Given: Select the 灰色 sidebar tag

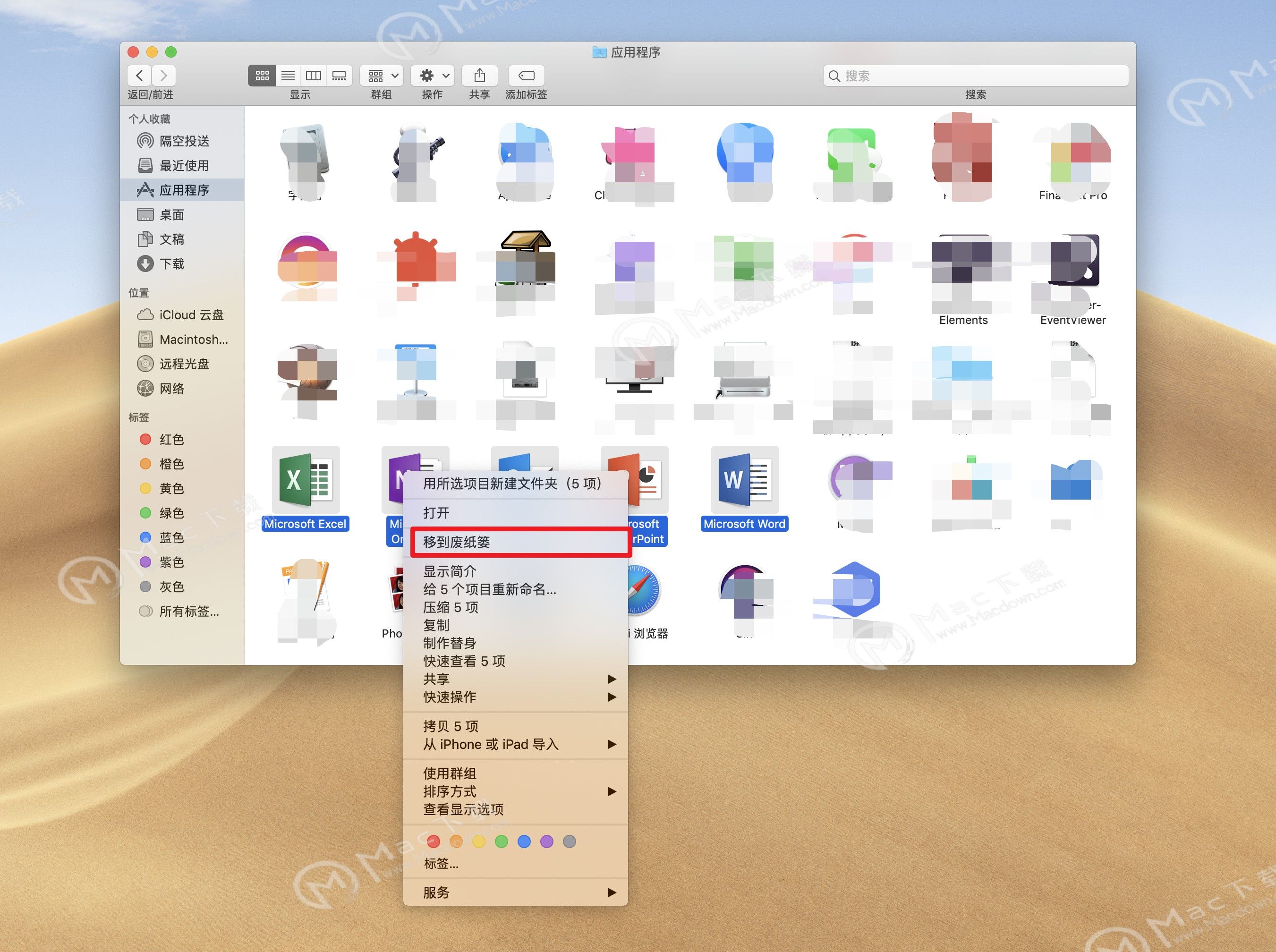Looking at the screenshot, I should coord(182,586).
